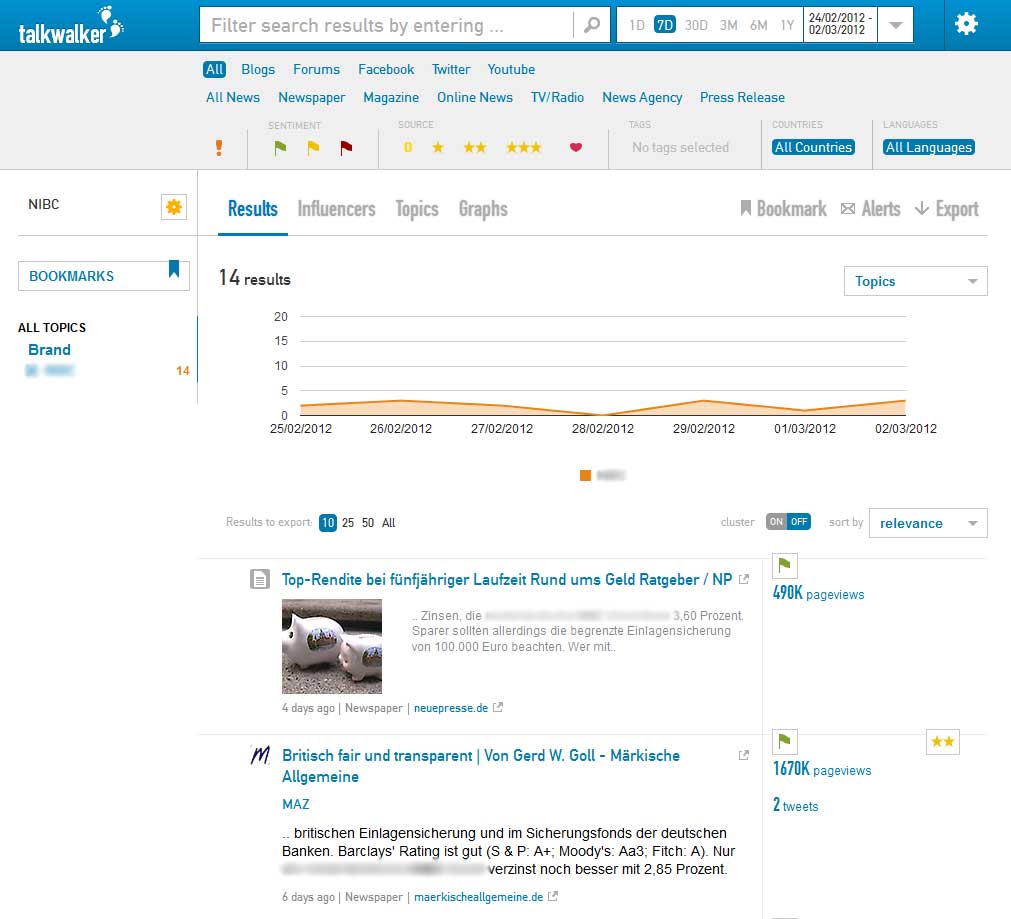1011x919 pixels.
Task: Filter by green positive sentiment flag
Action: click(281, 148)
